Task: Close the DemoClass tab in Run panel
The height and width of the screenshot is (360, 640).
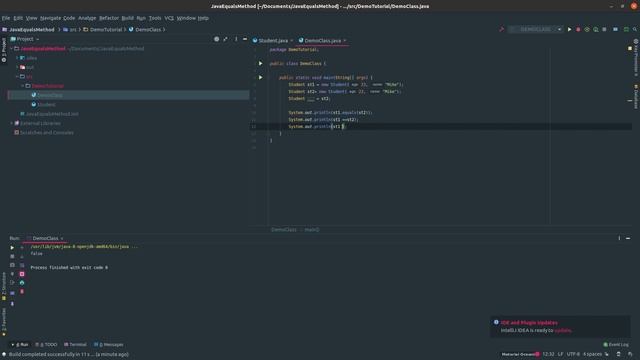Action: tap(62, 238)
